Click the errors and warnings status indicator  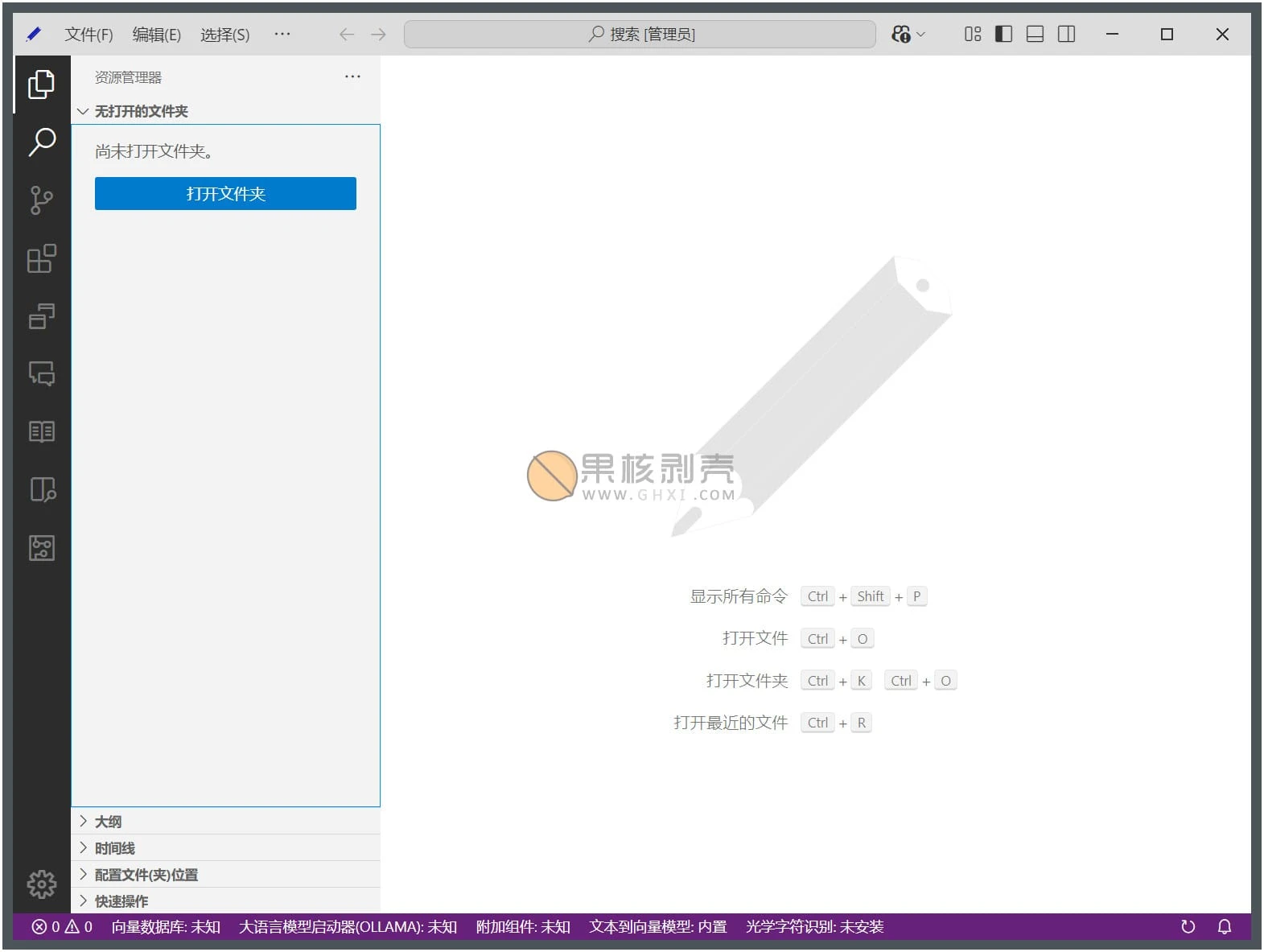[x=62, y=926]
